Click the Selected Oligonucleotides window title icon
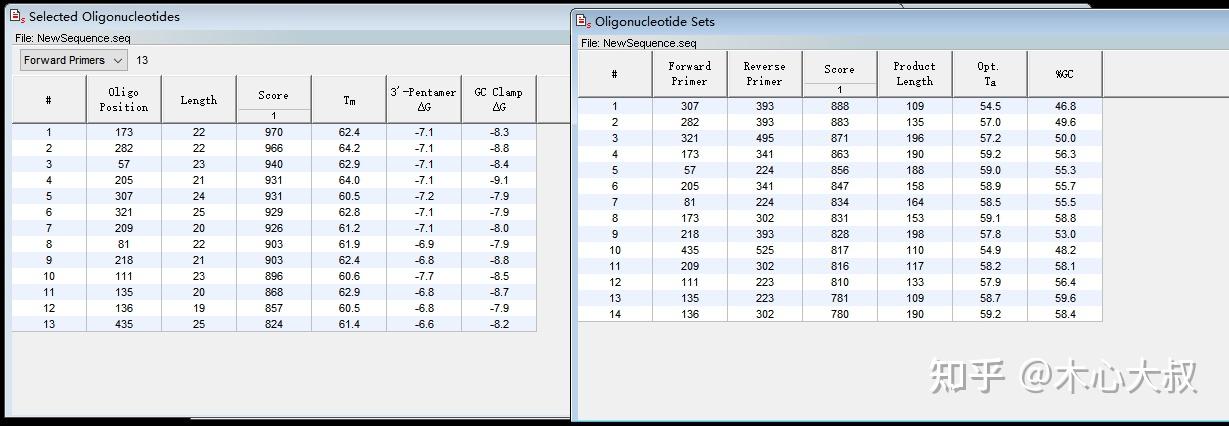This screenshot has height=426, width=1229. (17, 17)
